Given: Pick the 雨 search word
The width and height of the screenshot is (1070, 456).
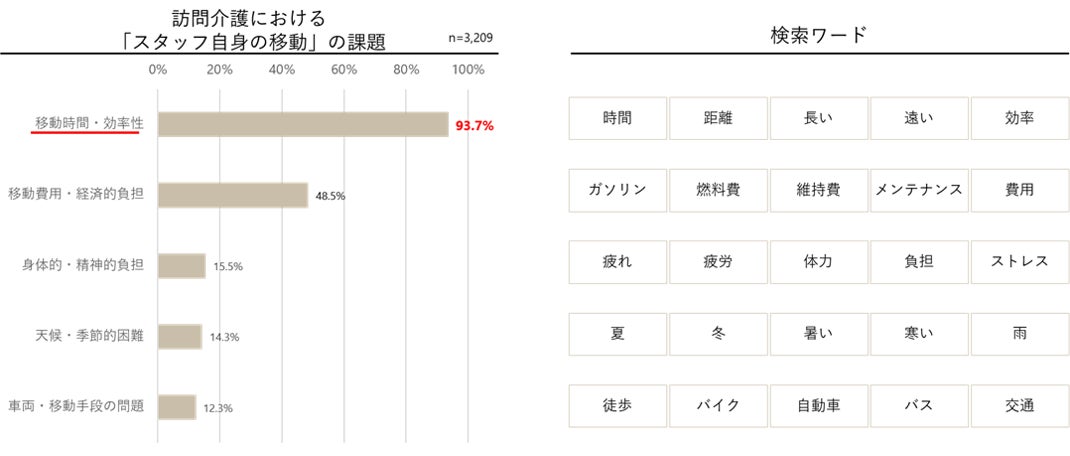Looking at the screenshot, I should (x=1019, y=334).
